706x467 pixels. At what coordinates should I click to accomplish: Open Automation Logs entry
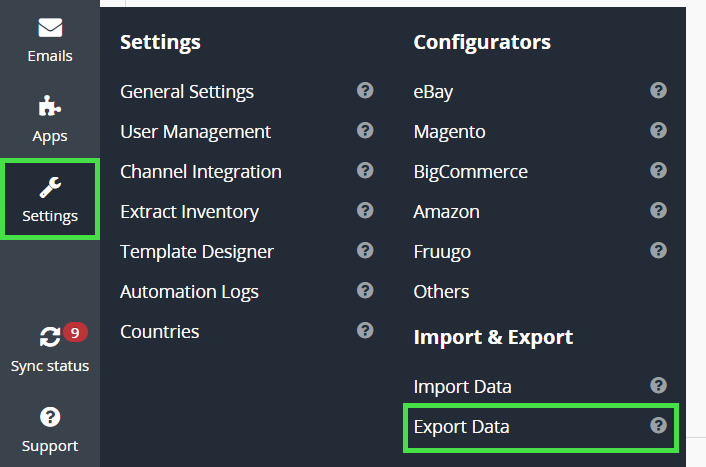click(189, 291)
